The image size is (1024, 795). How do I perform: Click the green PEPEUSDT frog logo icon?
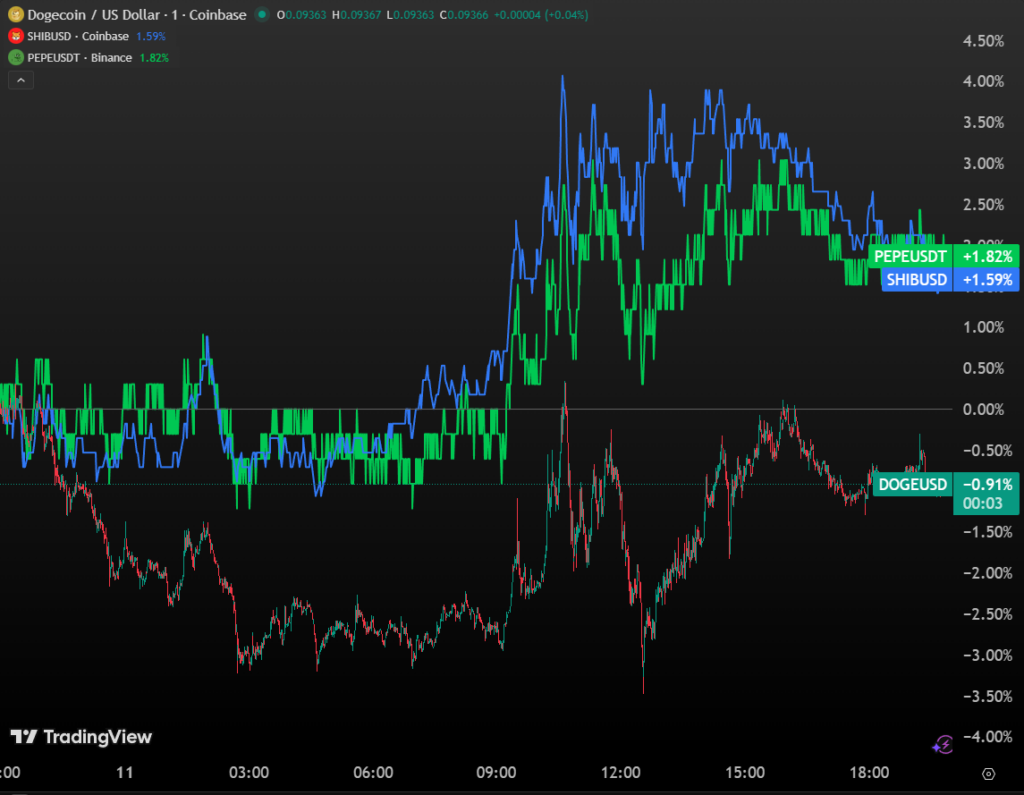tap(16, 57)
